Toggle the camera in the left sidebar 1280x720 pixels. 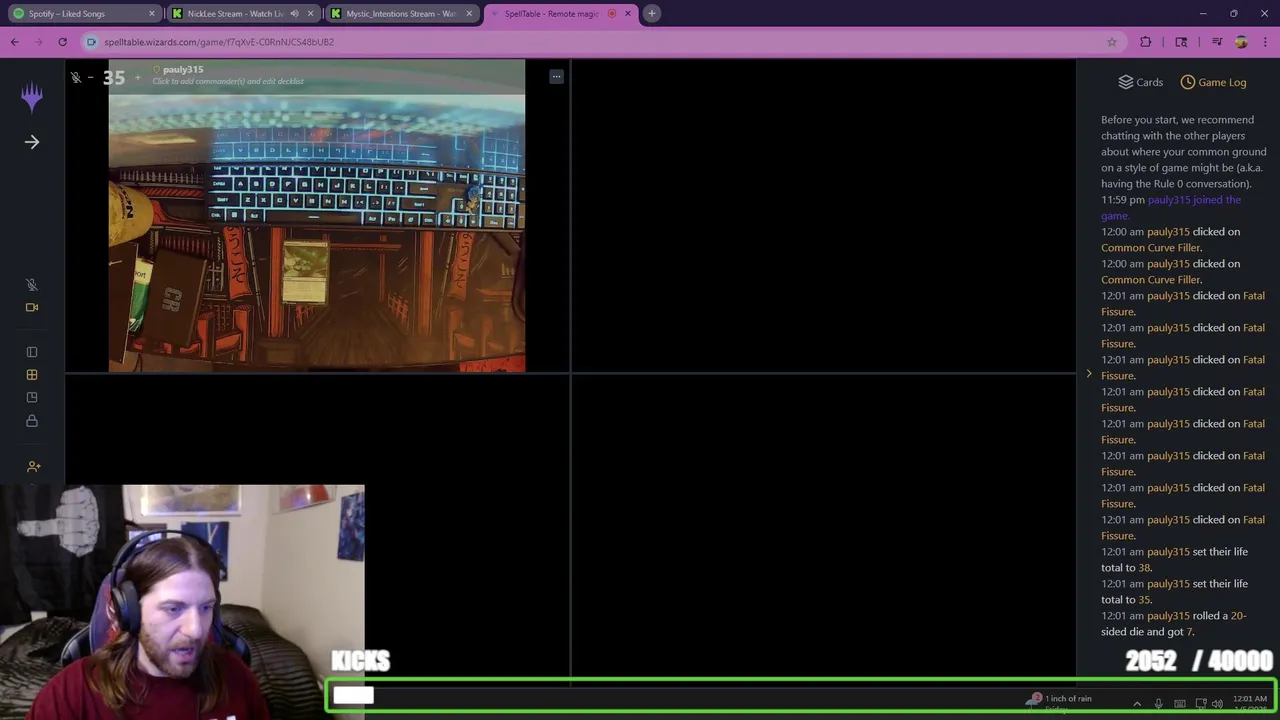(32, 308)
